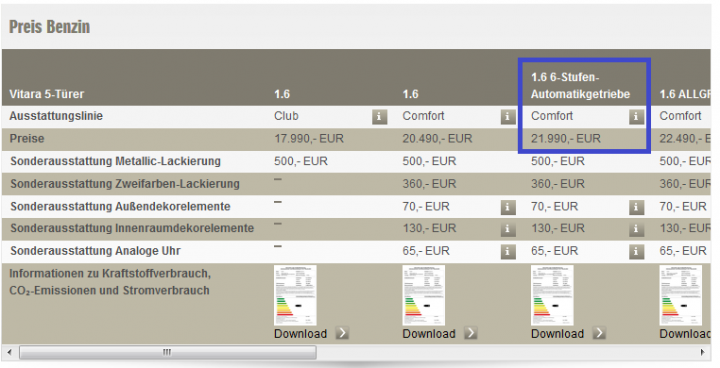Show Innenraumdekorelemente info in 1.6 Comfort column
Image resolution: width=720 pixels, height=368 pixels.
click(x=508, y=229)
